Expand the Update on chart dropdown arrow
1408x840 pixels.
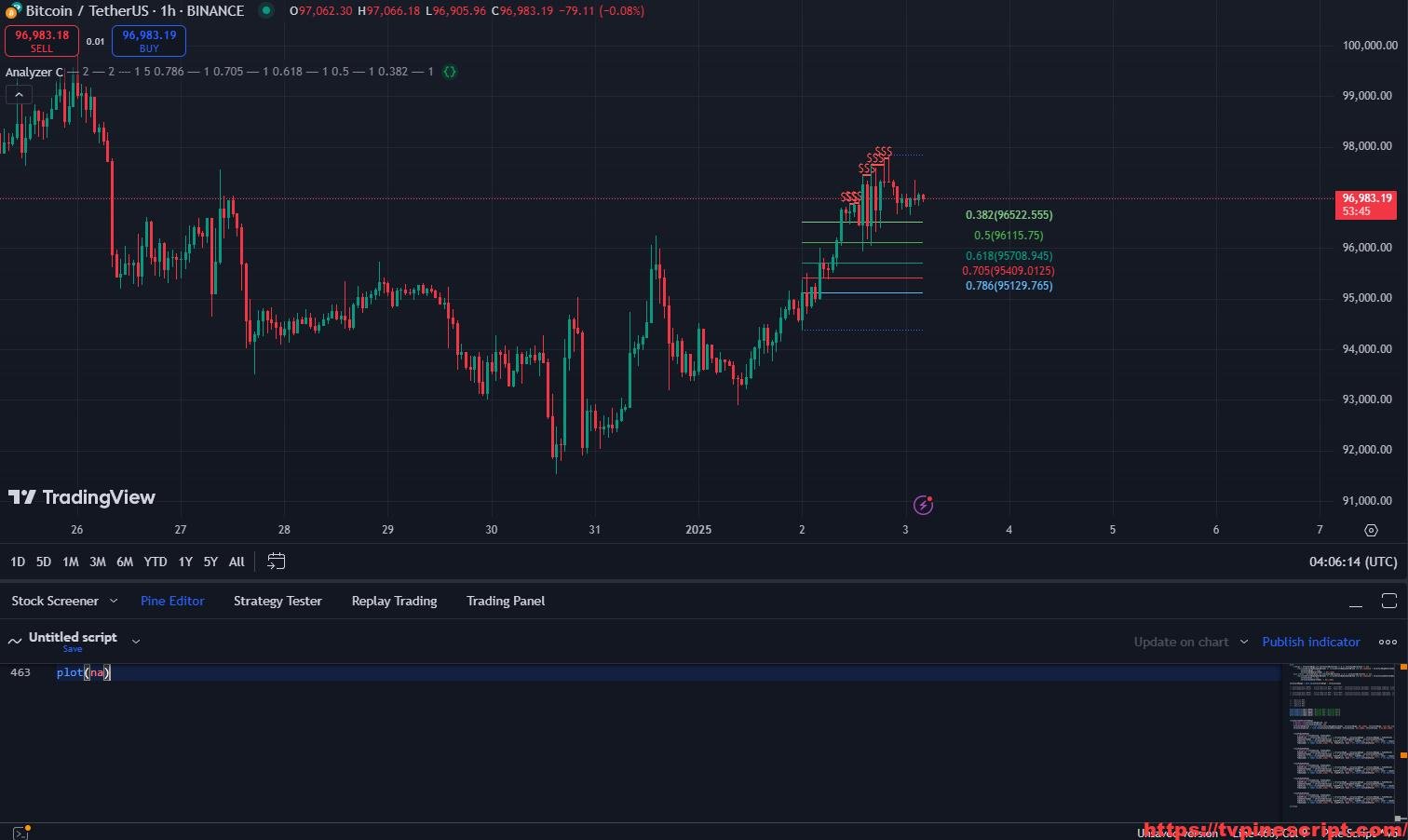point(1243,642)
